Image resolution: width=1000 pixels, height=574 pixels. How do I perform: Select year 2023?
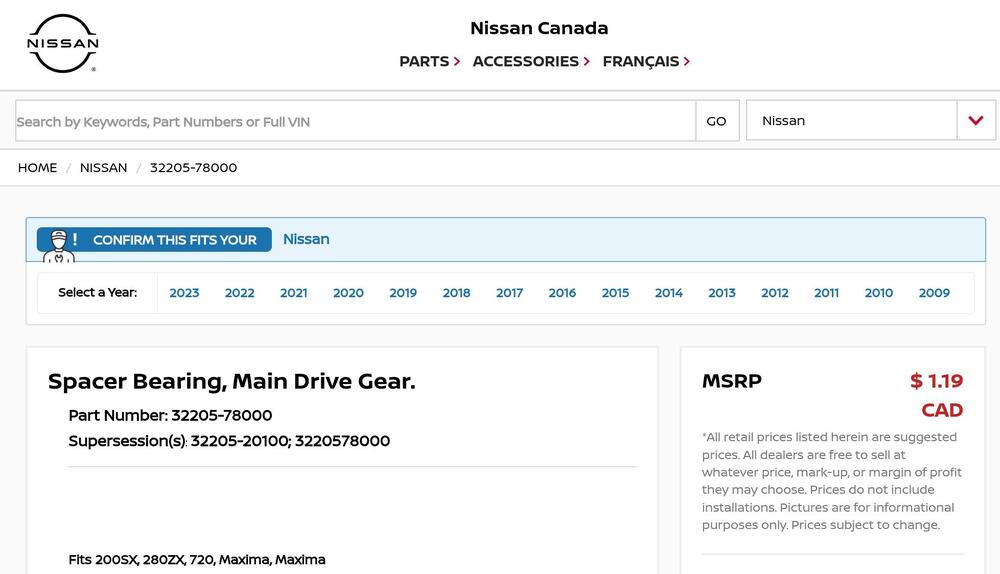(184, 293)
